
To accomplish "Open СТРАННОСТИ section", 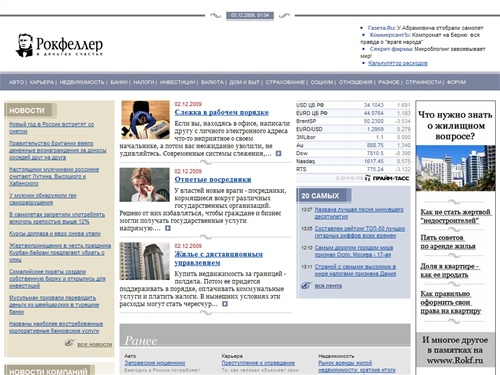I will click(x=423, y=82).
